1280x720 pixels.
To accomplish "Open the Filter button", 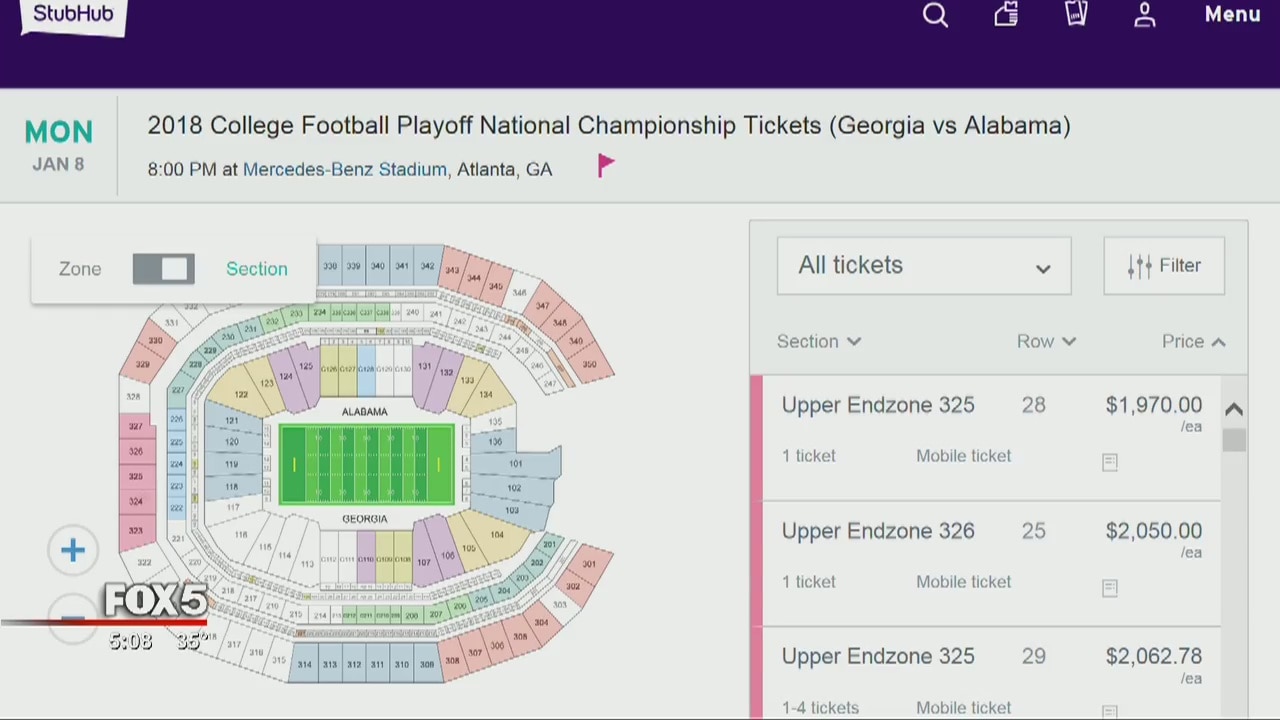I will coord(1164,266).
